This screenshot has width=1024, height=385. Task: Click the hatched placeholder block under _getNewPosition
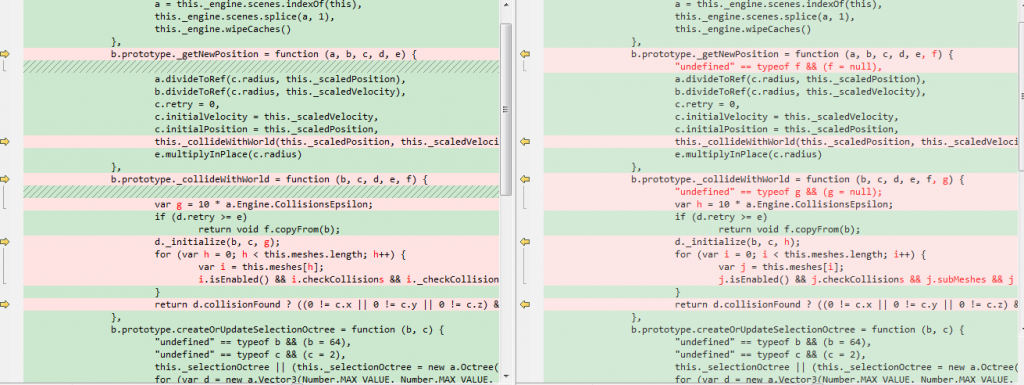click(261, 67)
